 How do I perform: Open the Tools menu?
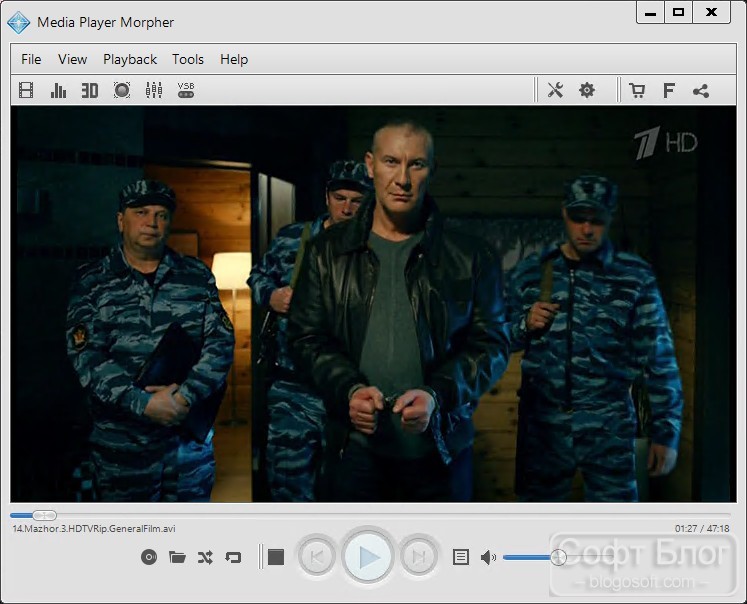point(188,59)
